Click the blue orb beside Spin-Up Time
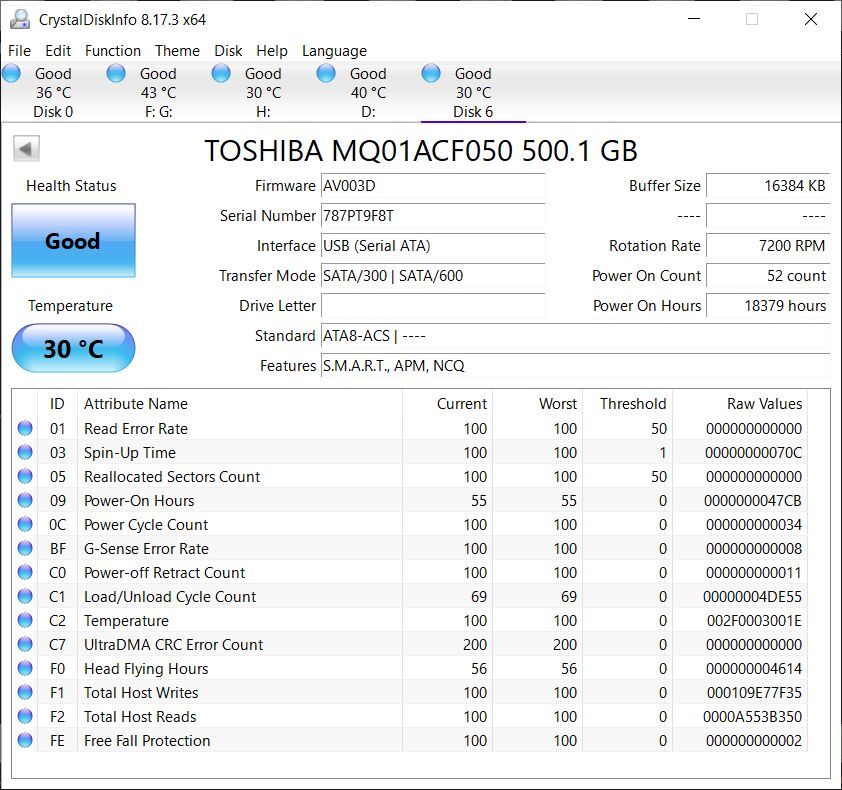Viewport: 842px width, 790px height. click(25, 452)
